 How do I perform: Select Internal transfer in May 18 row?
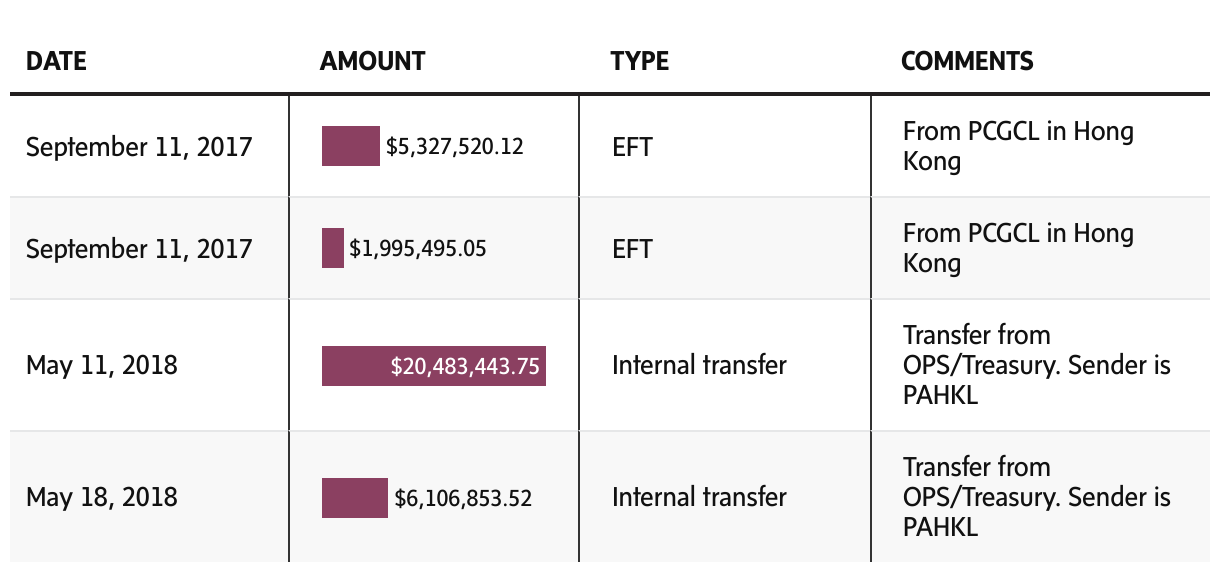pos(699,497)
